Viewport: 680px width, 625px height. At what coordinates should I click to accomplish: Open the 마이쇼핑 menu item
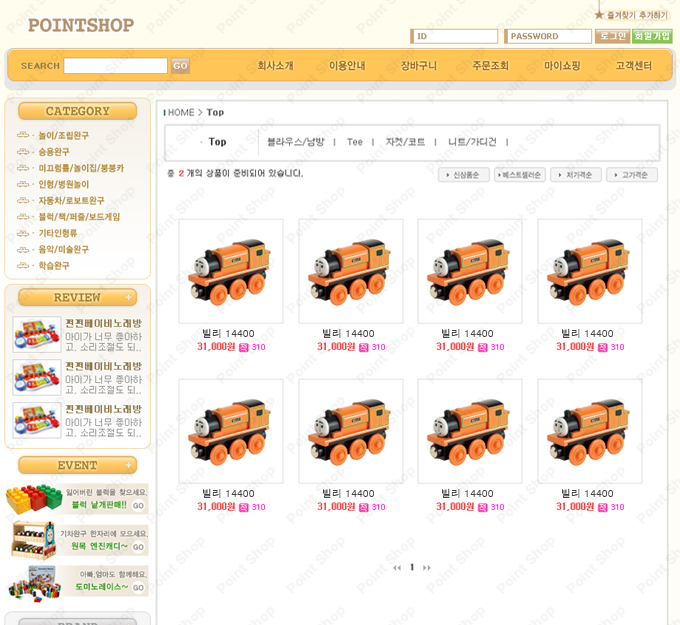[x=562, y=65]
